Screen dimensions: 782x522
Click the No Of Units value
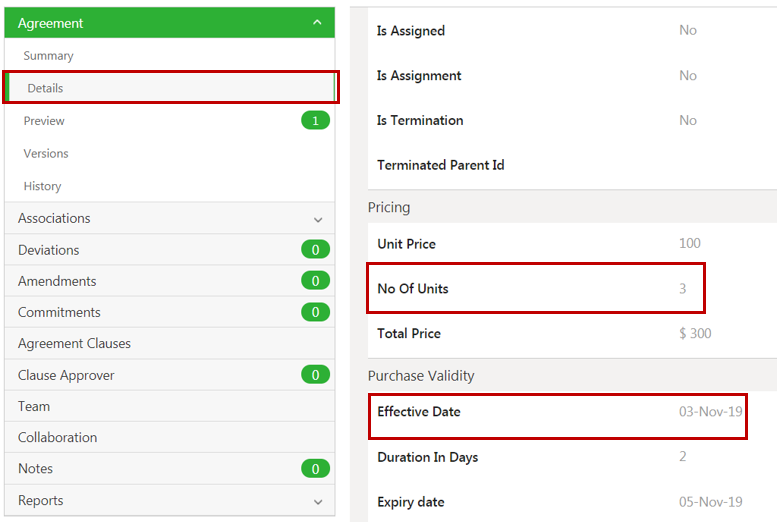pos(683,289)
